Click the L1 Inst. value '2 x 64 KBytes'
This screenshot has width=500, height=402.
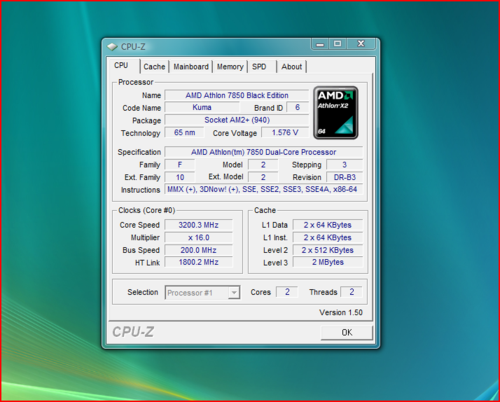point(328,238)
